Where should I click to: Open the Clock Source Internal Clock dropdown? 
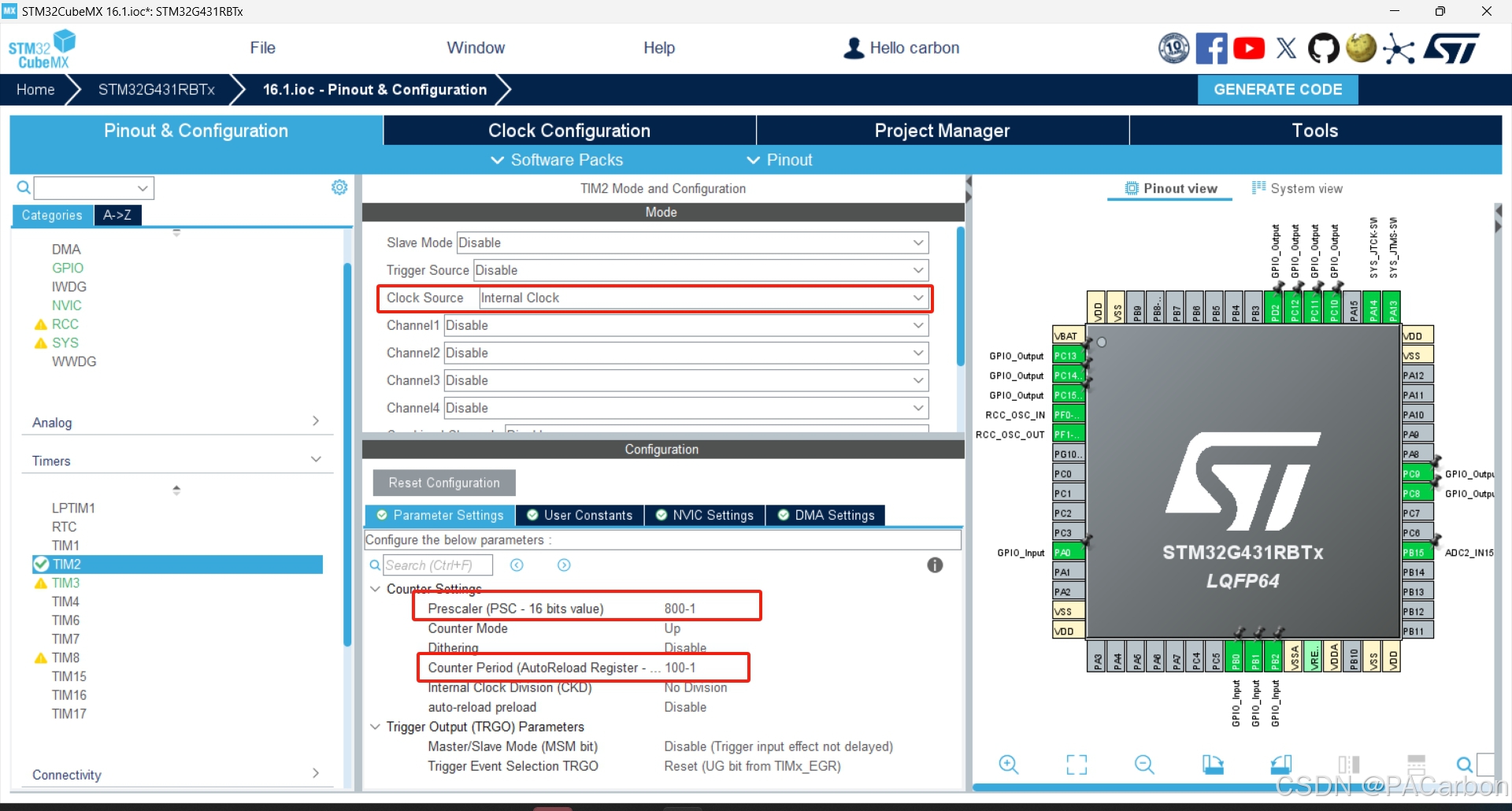tap(704, 298)
